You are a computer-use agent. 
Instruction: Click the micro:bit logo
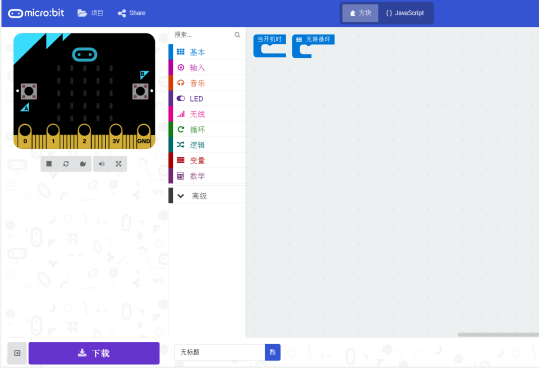click(x=36, y=13)
